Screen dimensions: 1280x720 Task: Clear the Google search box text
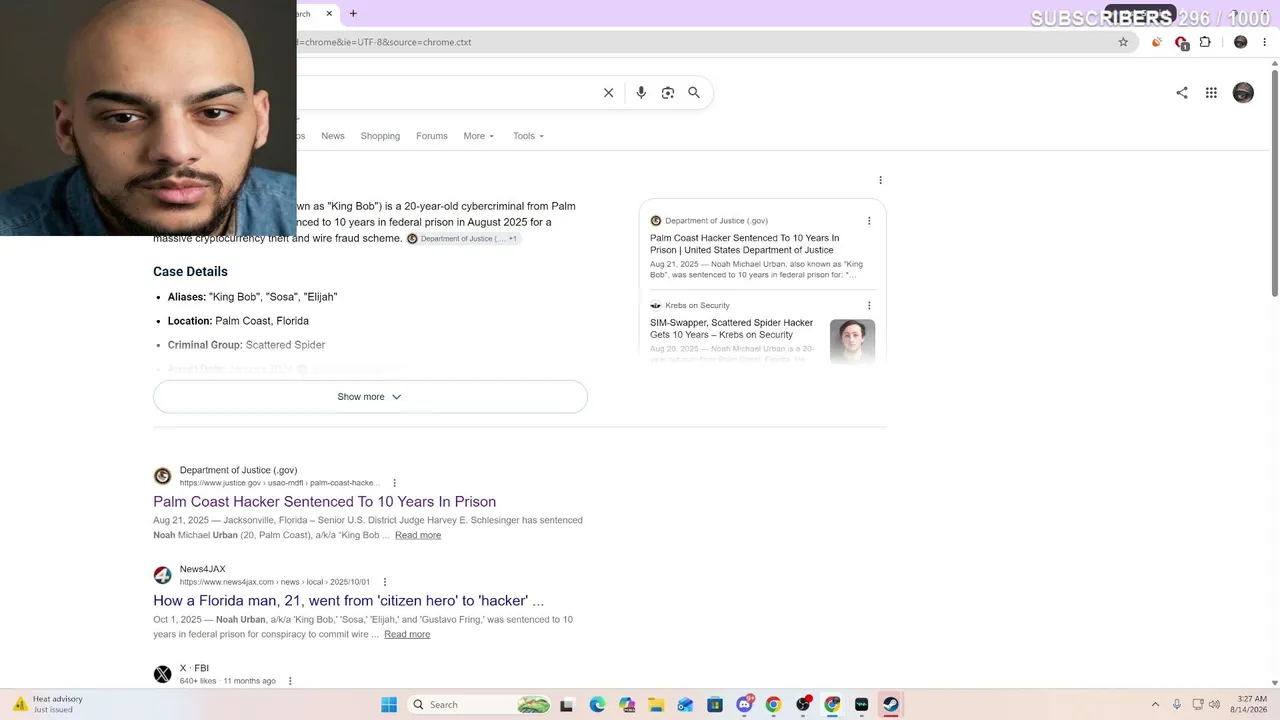(x=608, y=93)
